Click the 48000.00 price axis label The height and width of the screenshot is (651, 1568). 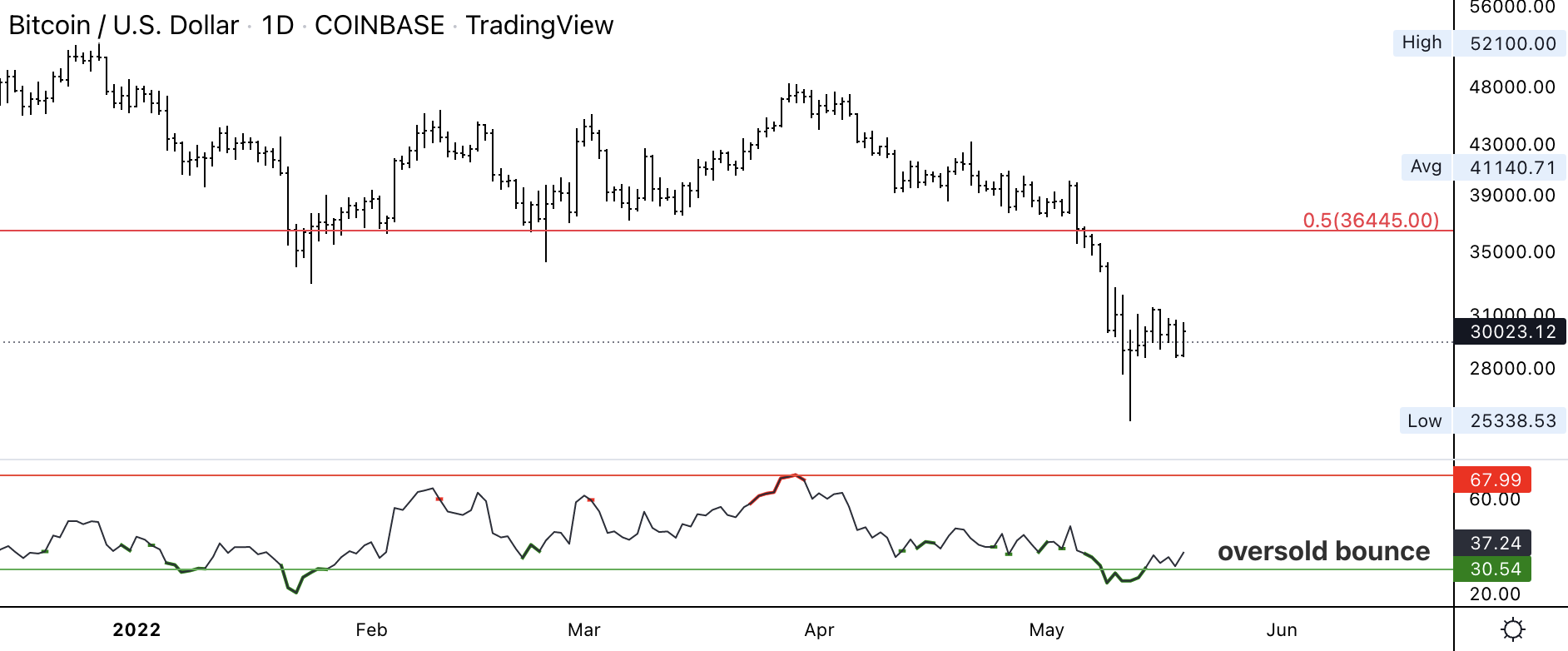click(1512, 87)
